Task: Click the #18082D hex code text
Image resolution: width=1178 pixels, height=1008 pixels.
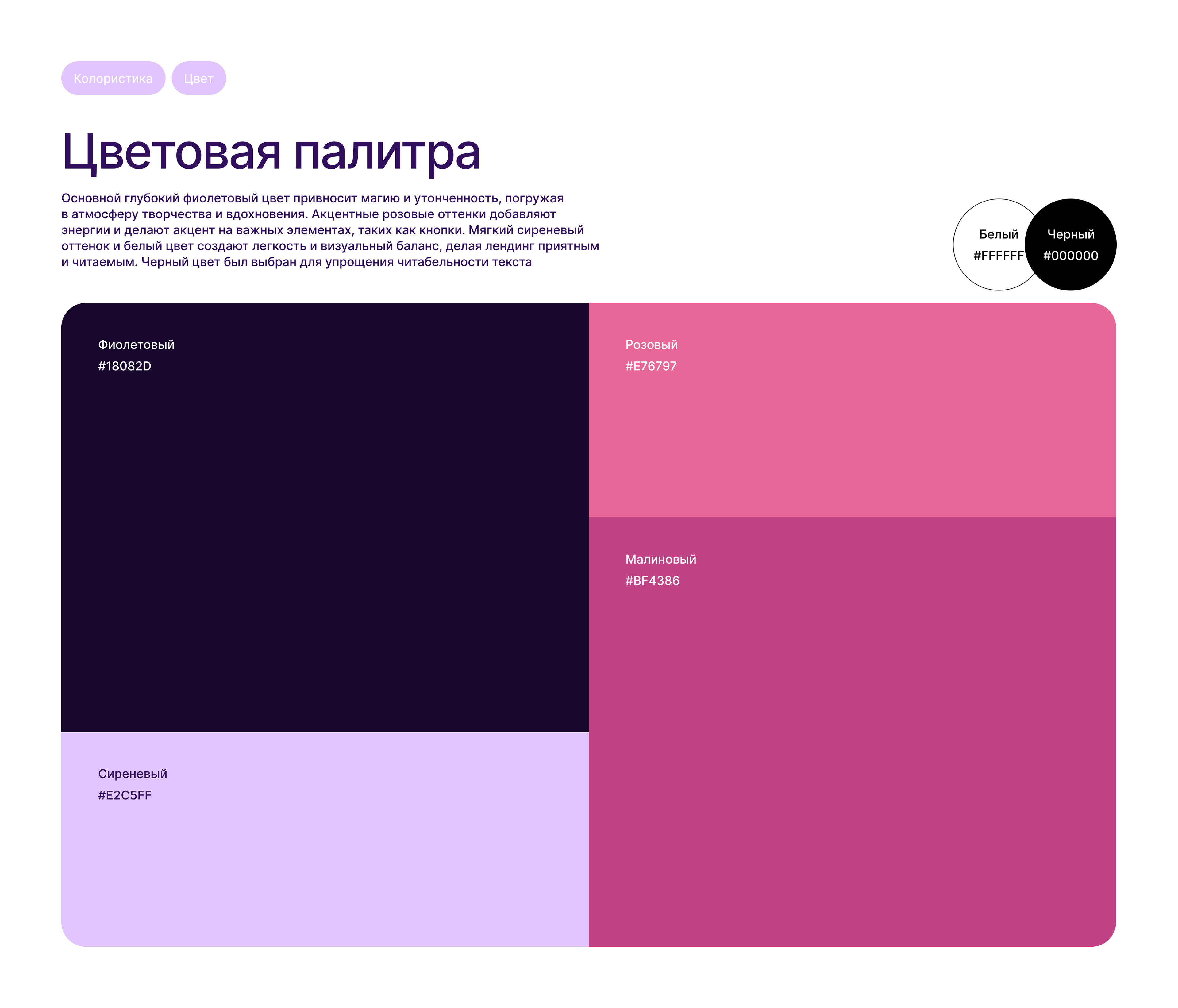Action: (125, 366)
